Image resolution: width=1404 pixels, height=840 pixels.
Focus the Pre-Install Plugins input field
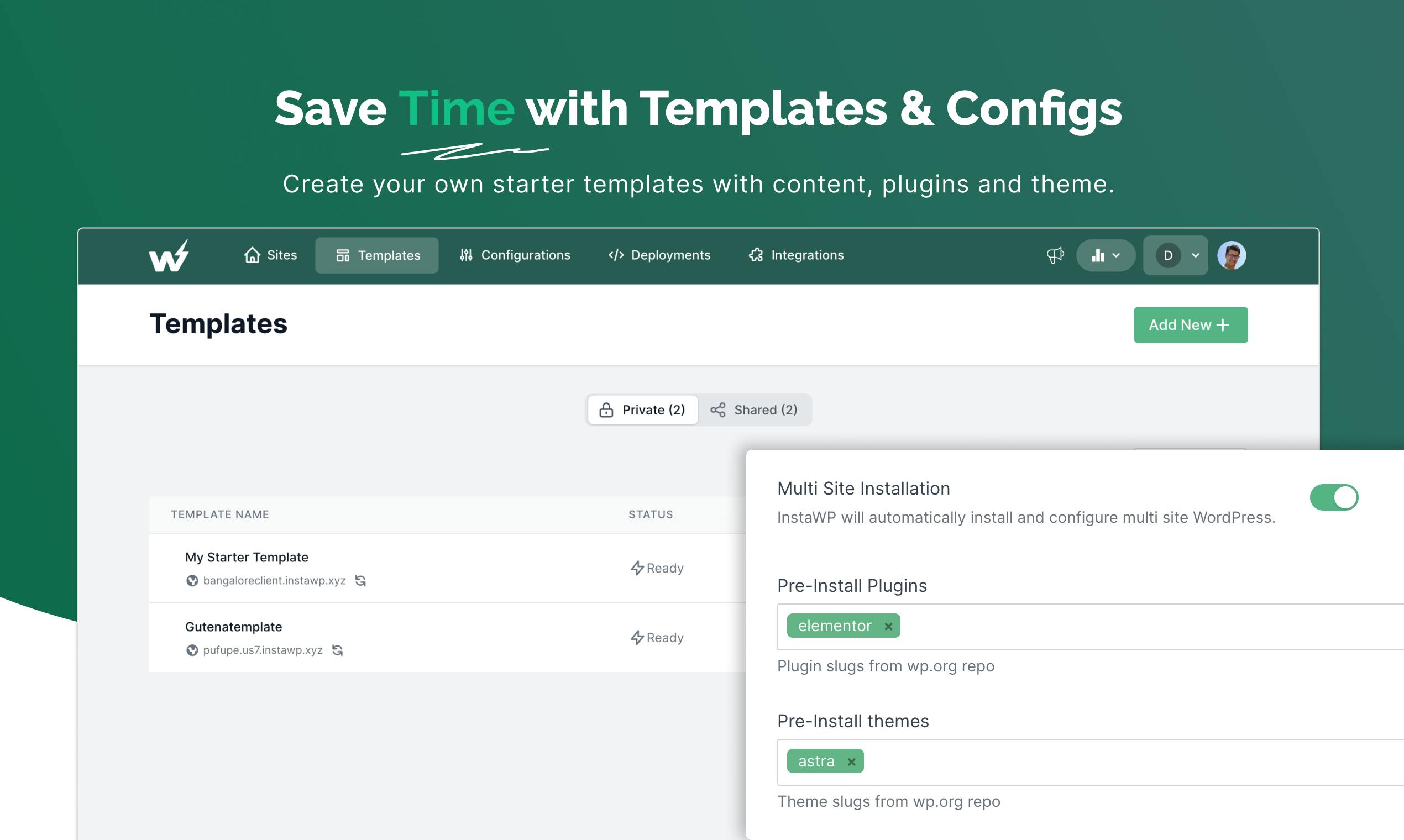coord(1091,627)
